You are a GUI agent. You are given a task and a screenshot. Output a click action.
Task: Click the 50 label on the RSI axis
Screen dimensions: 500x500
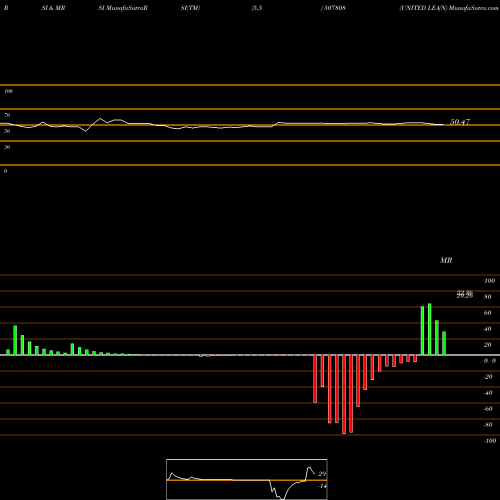7,131
